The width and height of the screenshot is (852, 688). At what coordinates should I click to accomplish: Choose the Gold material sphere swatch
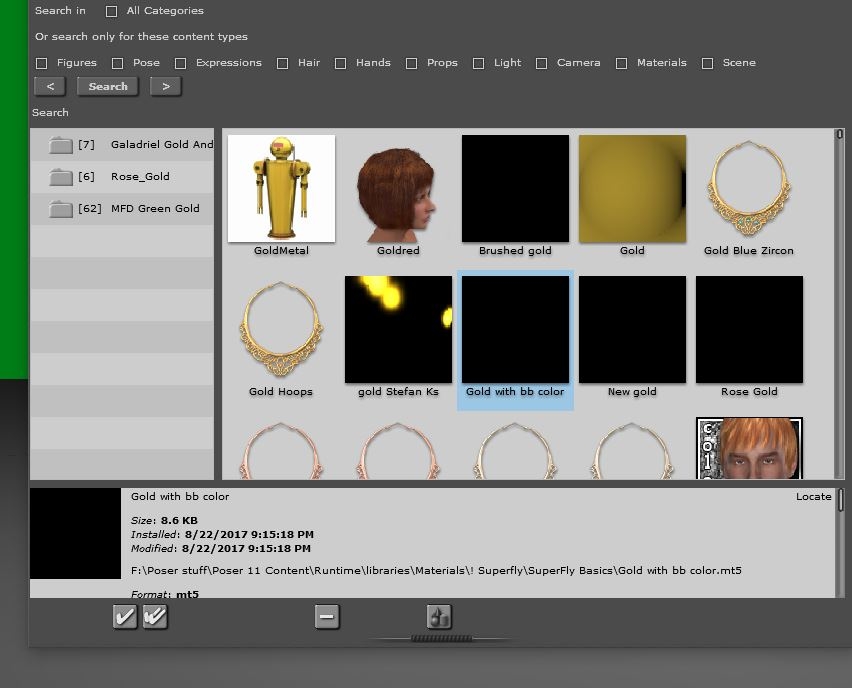pos(632,189)
